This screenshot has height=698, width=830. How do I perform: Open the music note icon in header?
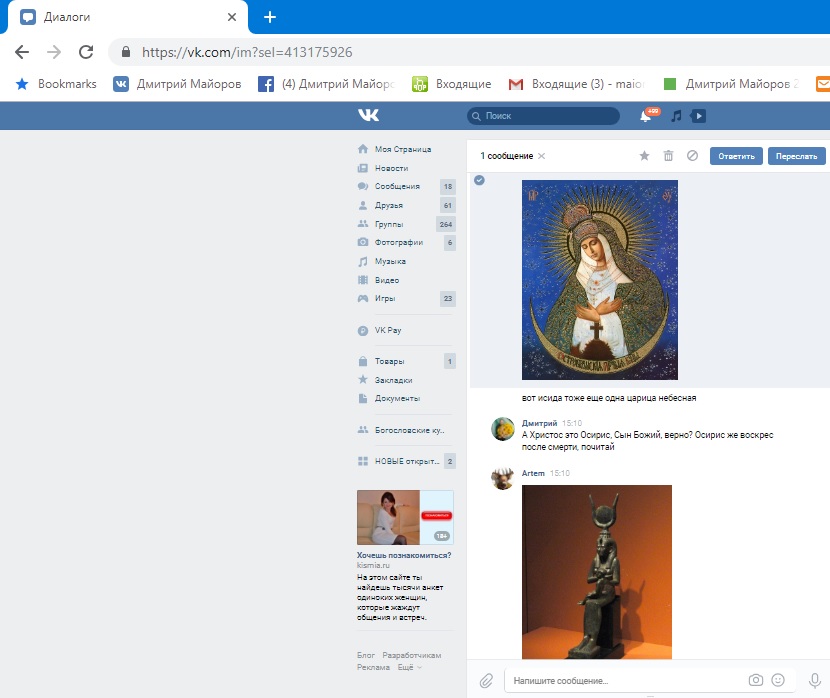tap(676, 116)
